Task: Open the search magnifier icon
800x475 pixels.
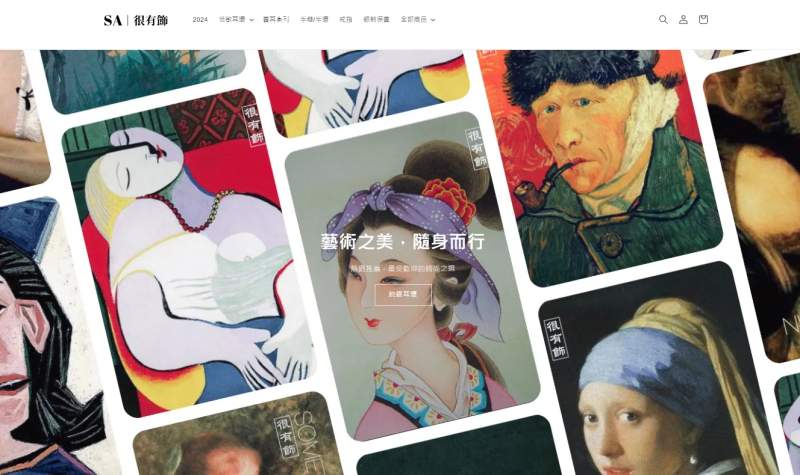Action: pos(663,19)
